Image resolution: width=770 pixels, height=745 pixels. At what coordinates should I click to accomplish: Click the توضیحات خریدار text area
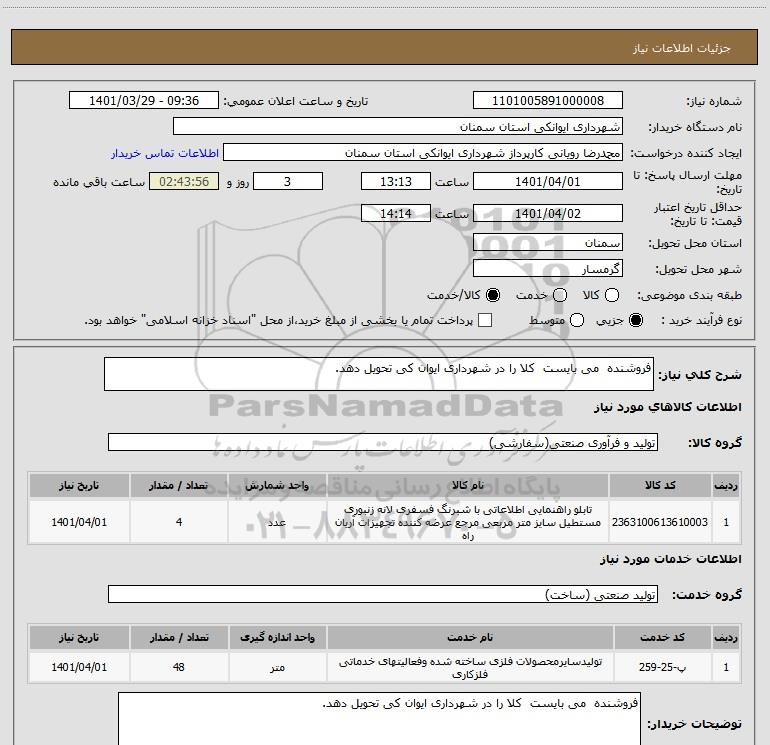pos(379,718)
